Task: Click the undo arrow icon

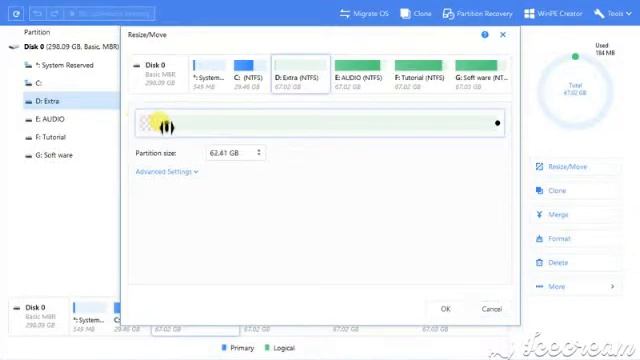Action: tap(38, 13)
